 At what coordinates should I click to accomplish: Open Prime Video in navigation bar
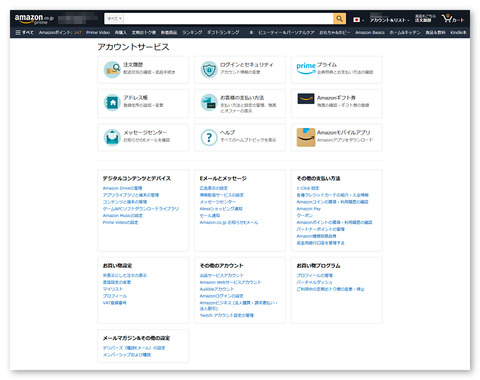(x=98, y=32)
